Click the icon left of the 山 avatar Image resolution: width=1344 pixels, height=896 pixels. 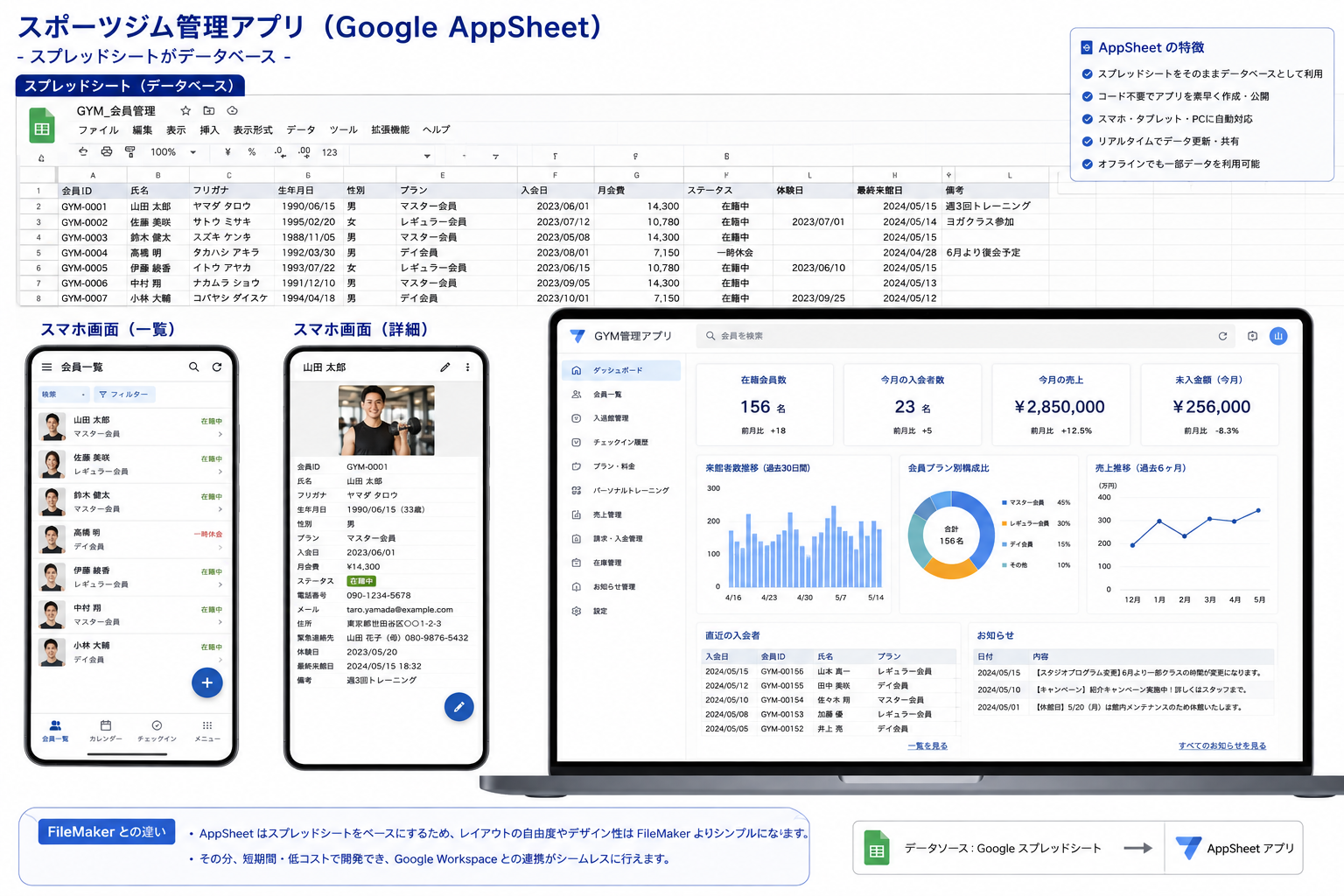[1253, 336]
